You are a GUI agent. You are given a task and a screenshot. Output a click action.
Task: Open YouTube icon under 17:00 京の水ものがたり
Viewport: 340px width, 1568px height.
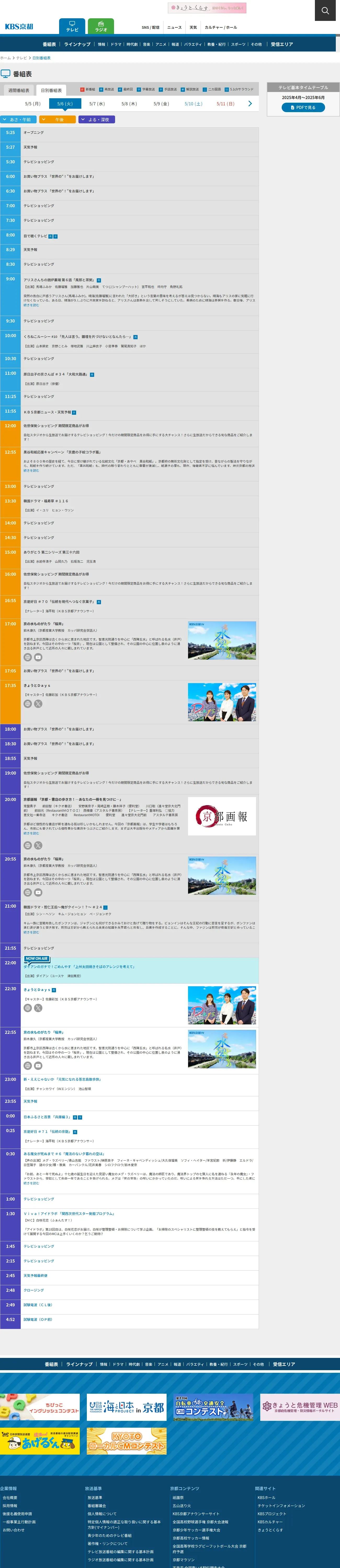click(x=38, y=658)
